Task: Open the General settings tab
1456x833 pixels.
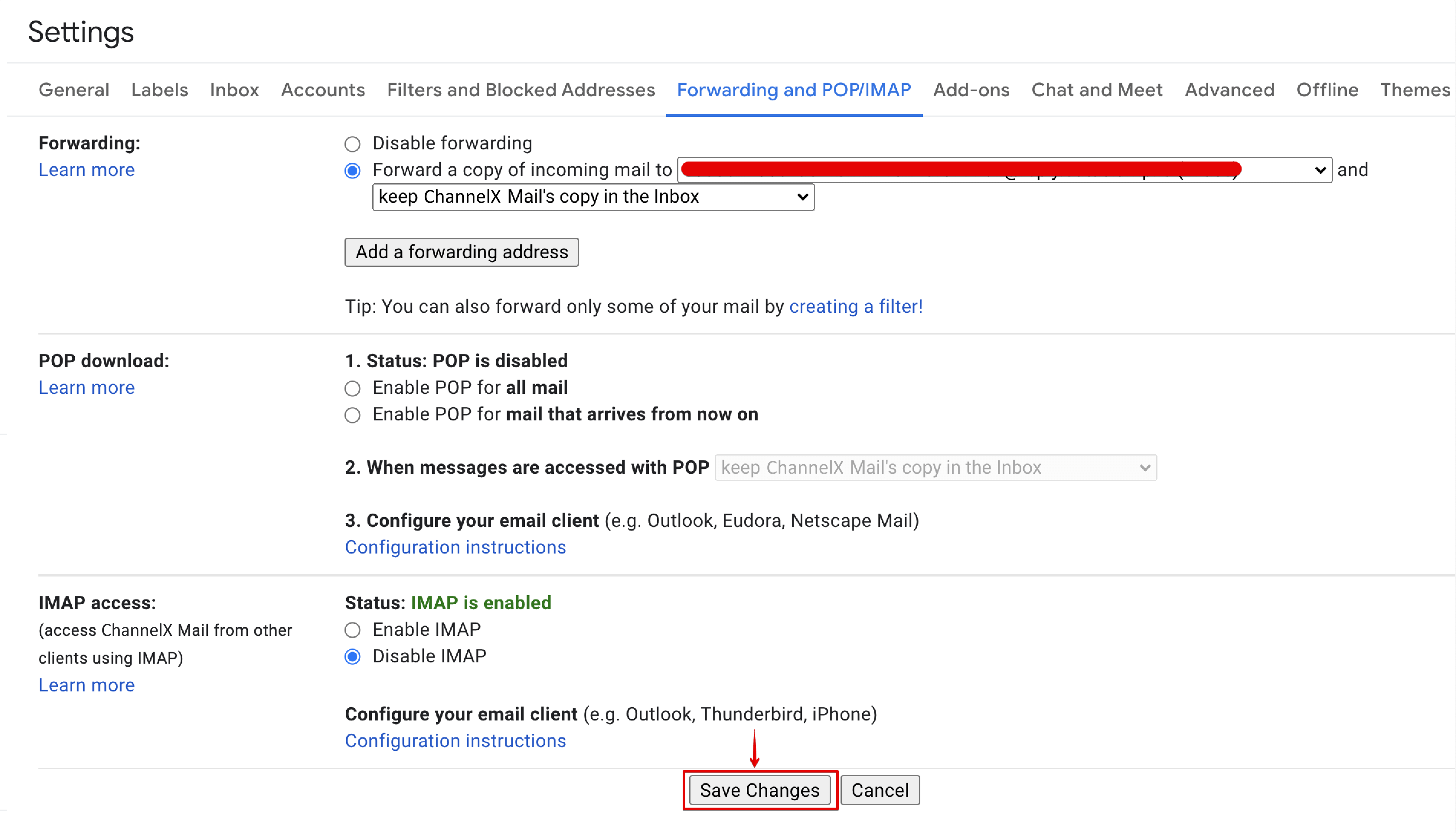Action: pyautogui.click(x=74, y=90)
